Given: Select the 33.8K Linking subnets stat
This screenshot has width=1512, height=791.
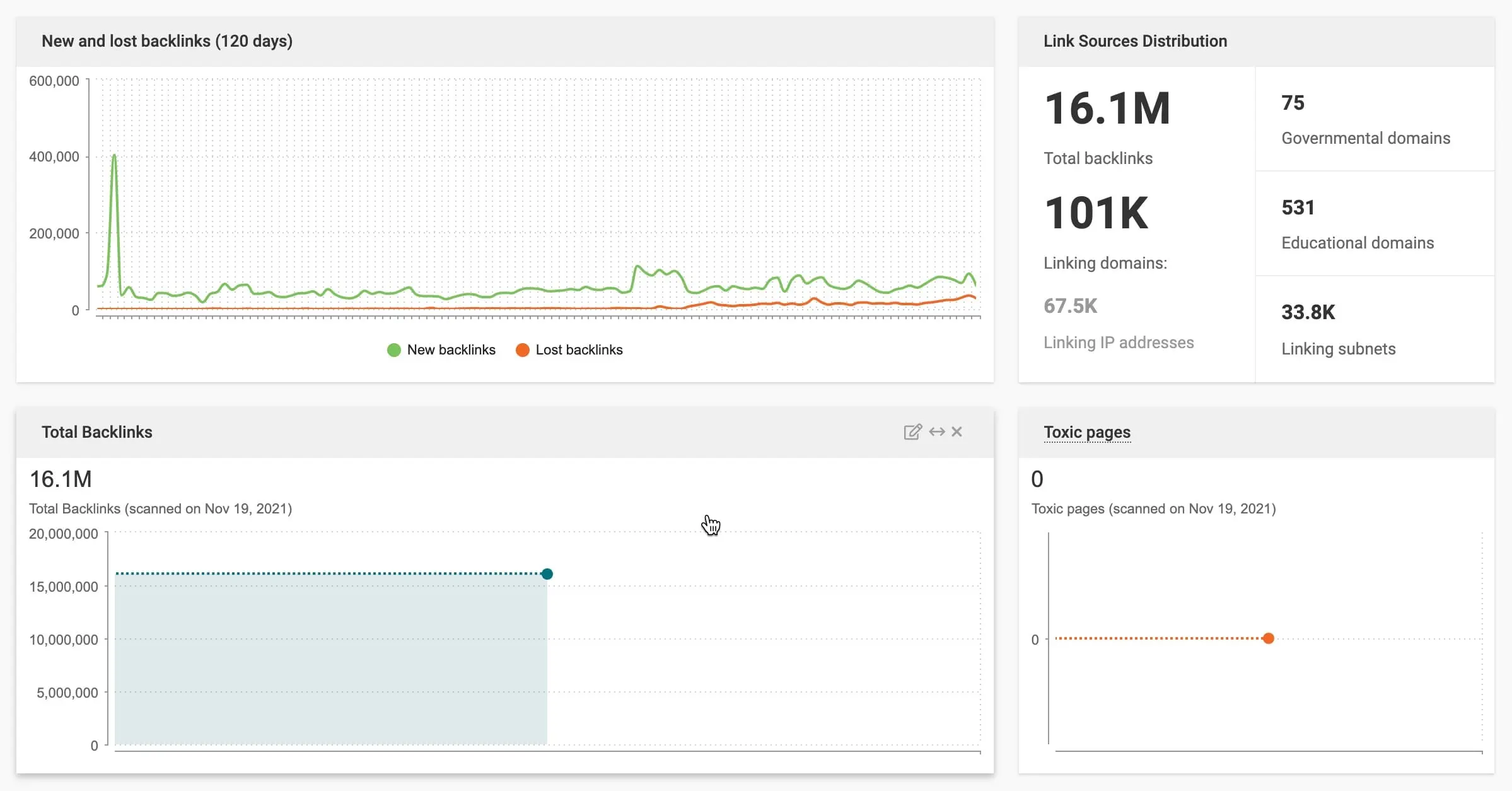Looking at the screenshot, I should 1308,313.
